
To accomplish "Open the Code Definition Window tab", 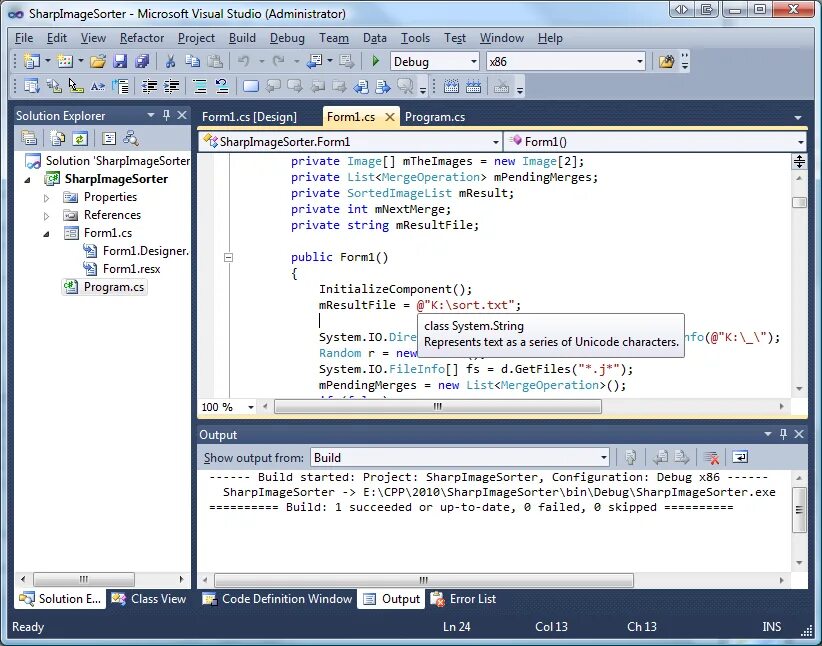I will click(x=277, y=598).
